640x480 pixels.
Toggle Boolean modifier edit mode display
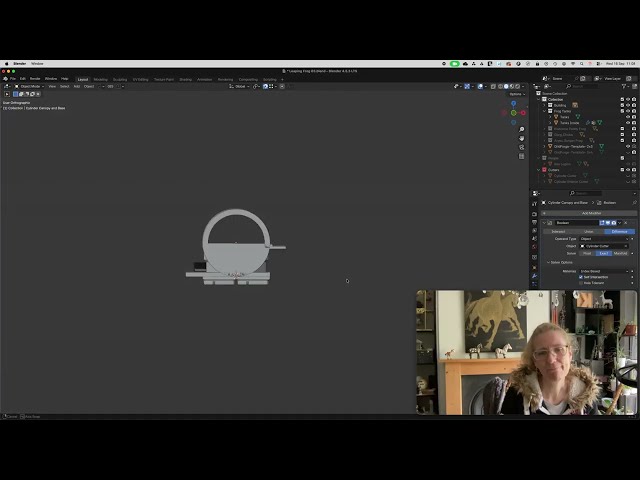click(x=602, y=223)
